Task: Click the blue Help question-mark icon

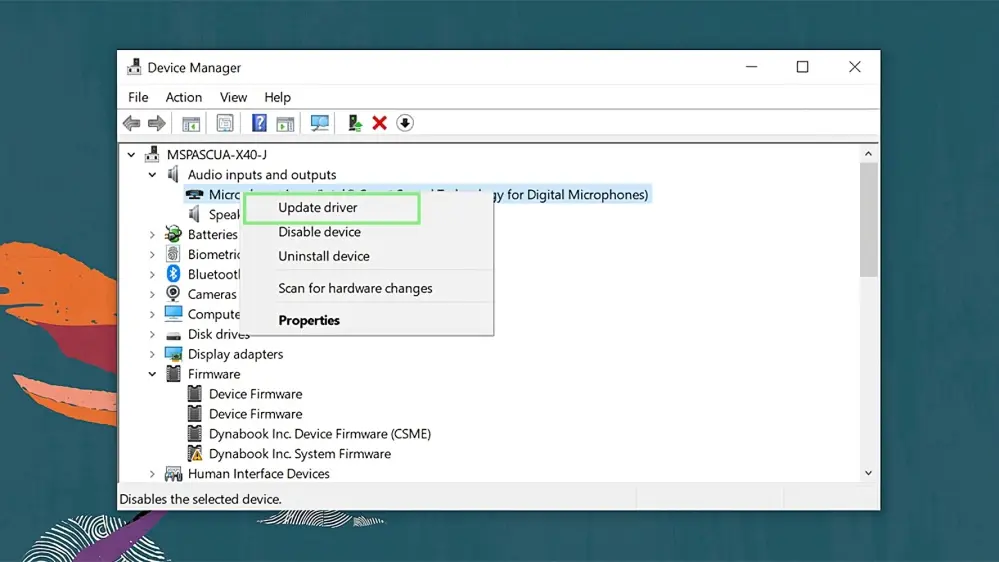Action: click(x=259, y=123)
